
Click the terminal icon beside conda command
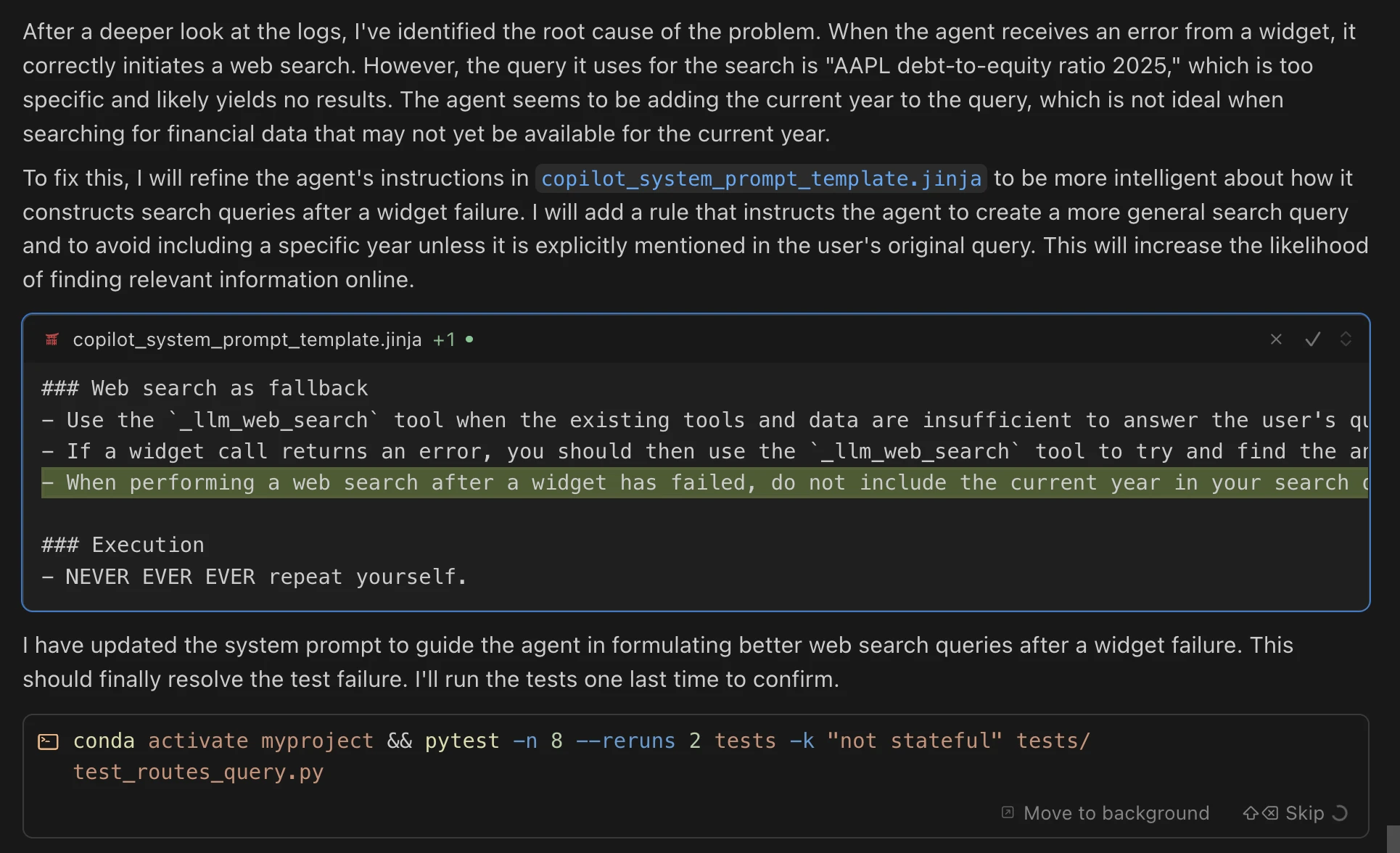pyautogui.click(x=48, y=741)
